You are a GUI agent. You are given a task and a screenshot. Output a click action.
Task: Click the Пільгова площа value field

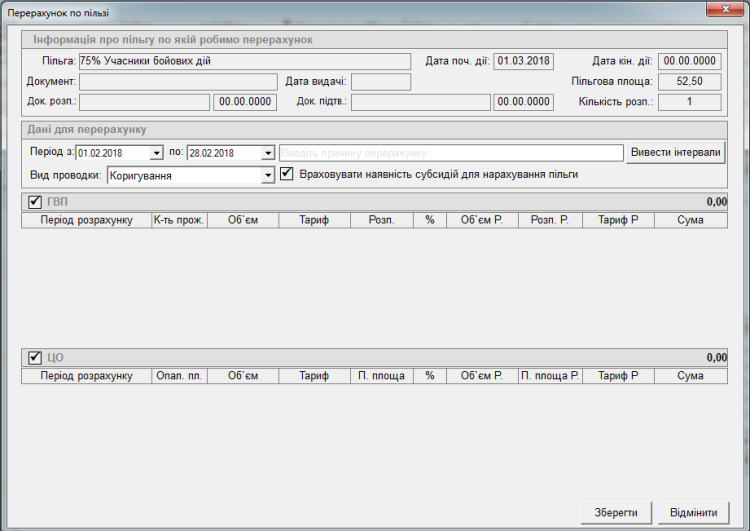689,81
